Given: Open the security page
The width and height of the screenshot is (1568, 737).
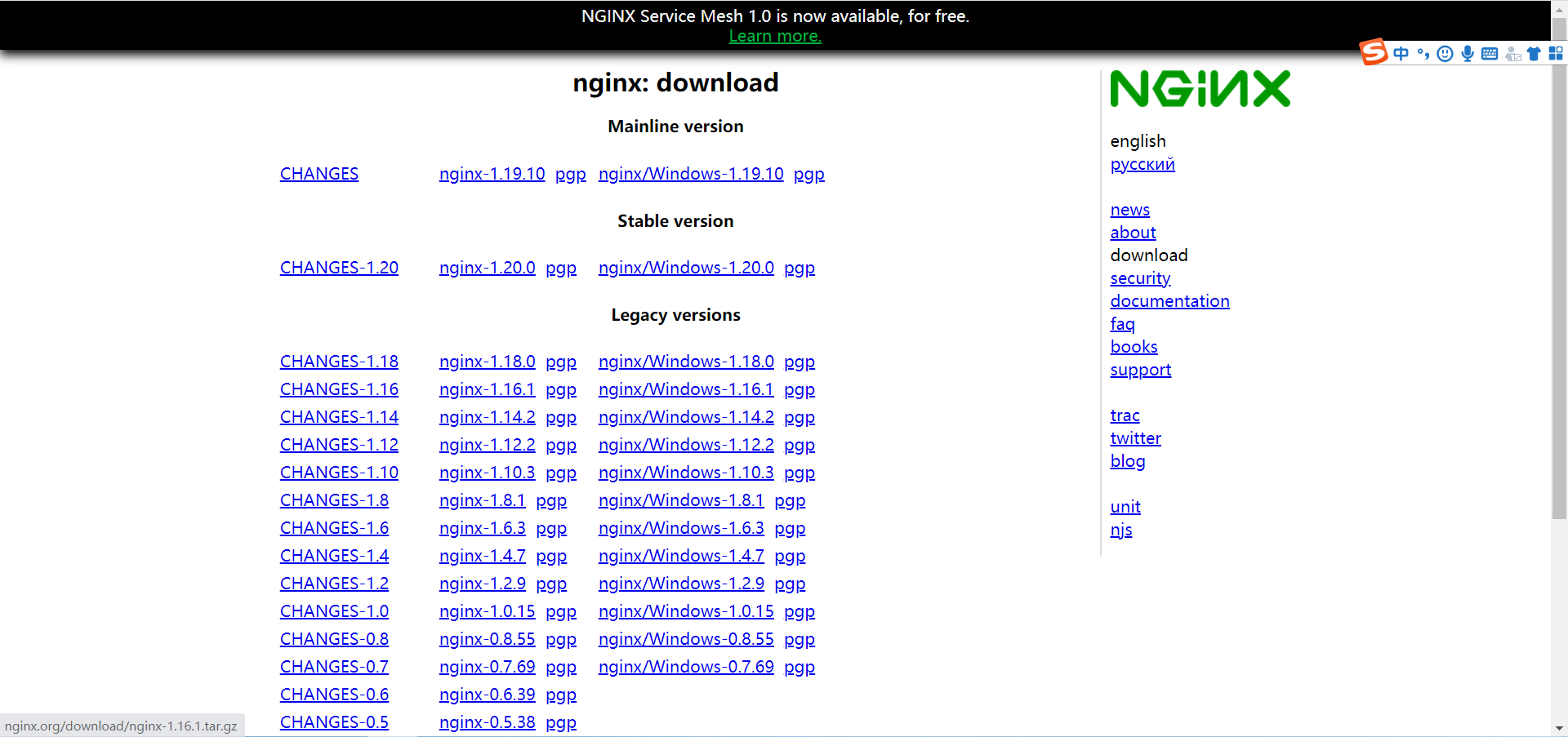Looking at the screenshot, I should [x=1140, y=278].
